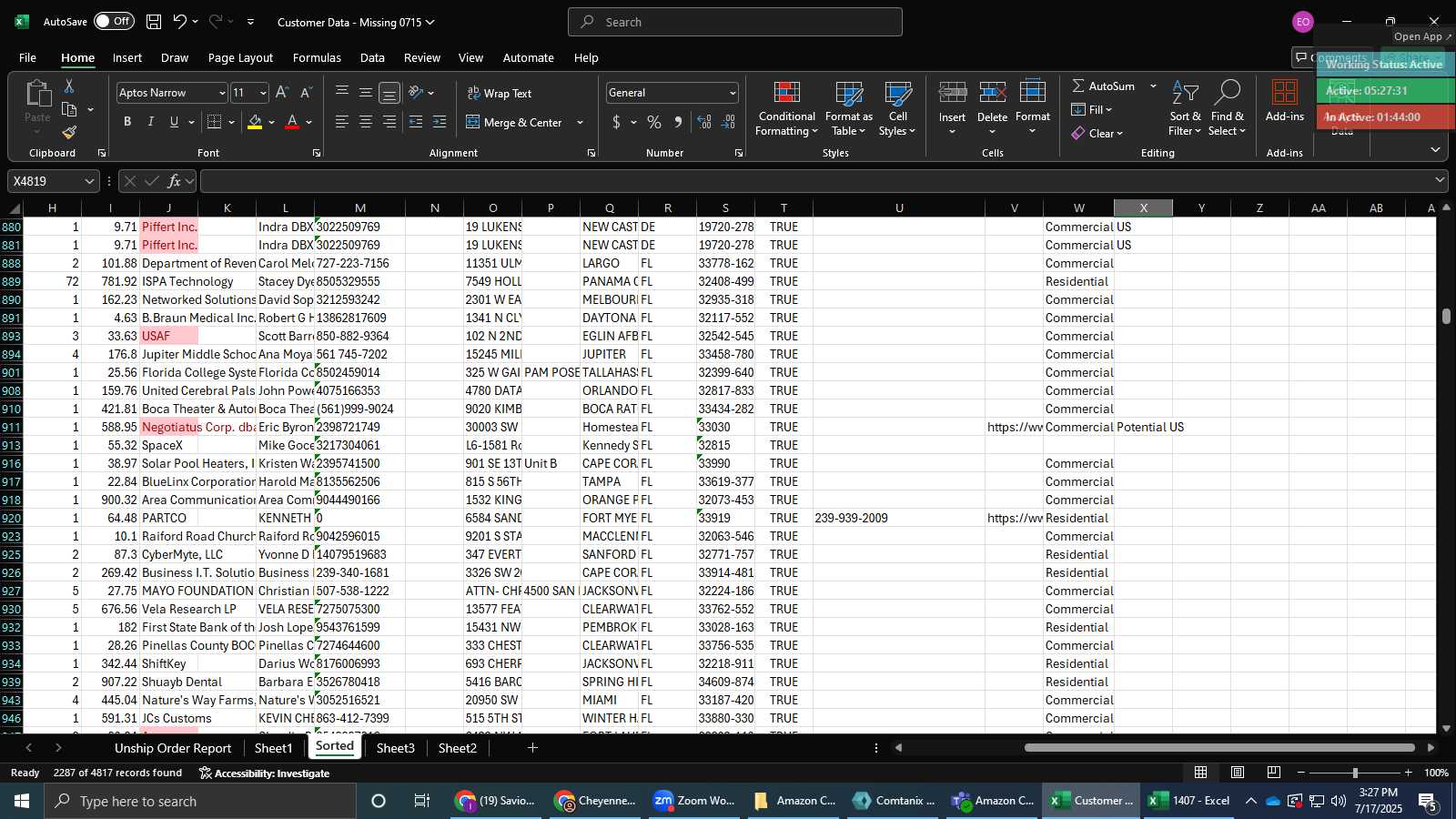1456x819 pixels.
Task: Click the vertical scrollbar thumb
Action: click(1446, 316)
